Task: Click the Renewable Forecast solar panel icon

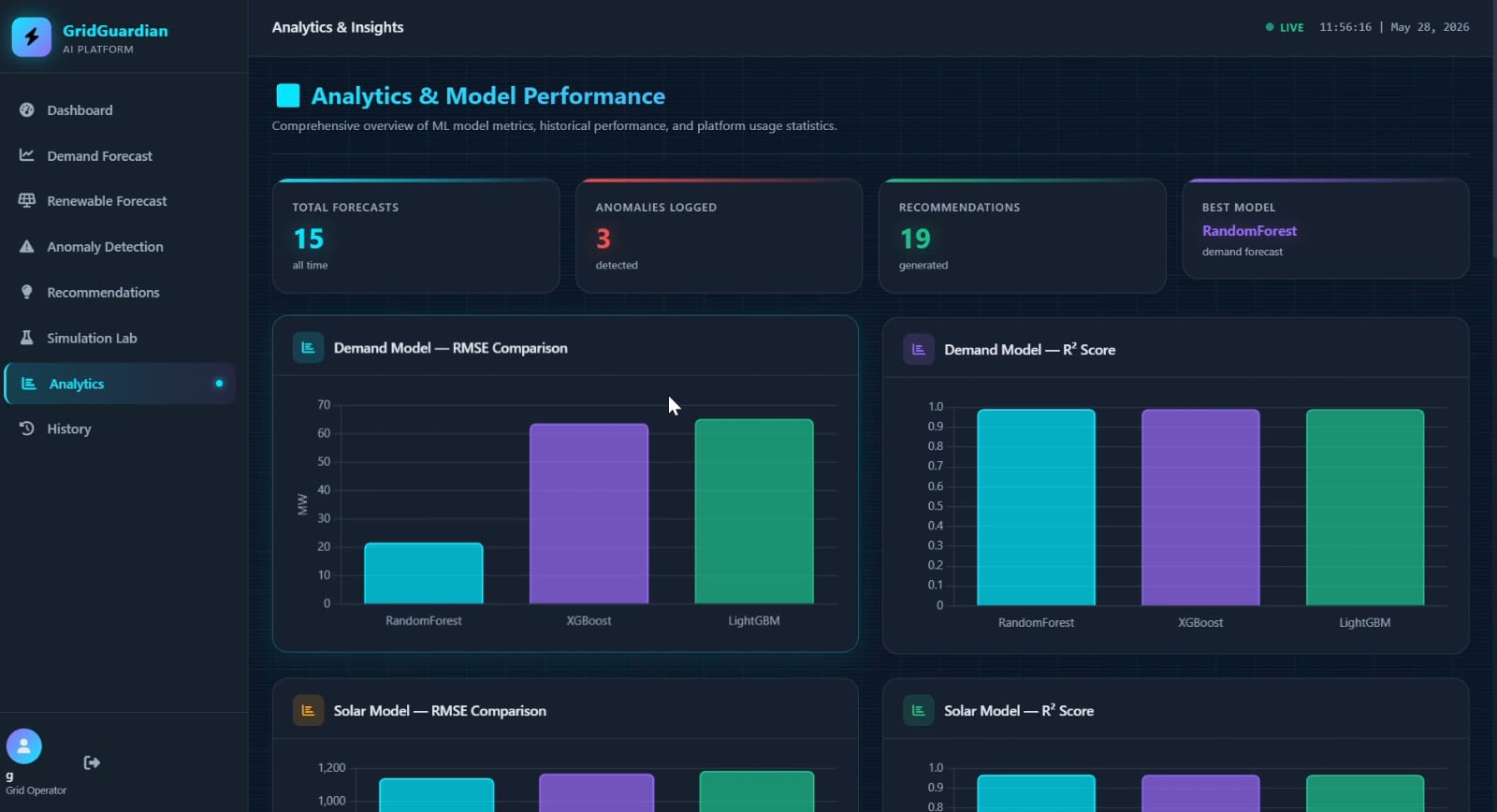Action: click(x=27, y=200)
